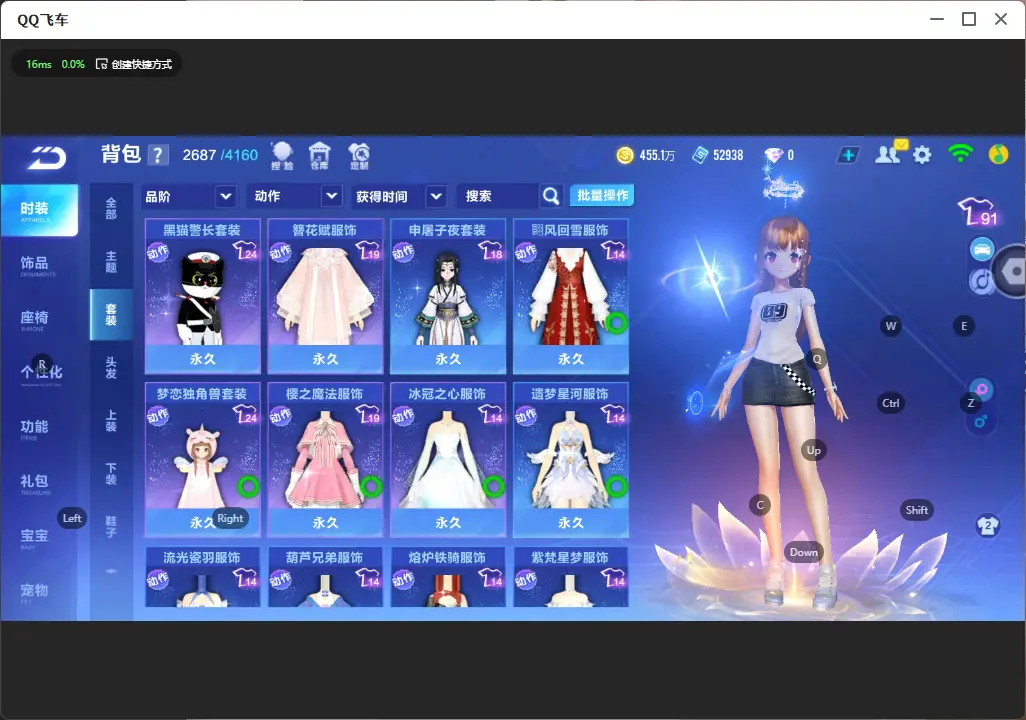Select the 头发 subcategory tab
Image resolution: width=1026 pixels, height=720 pixels.
click(x=111, y=368)
